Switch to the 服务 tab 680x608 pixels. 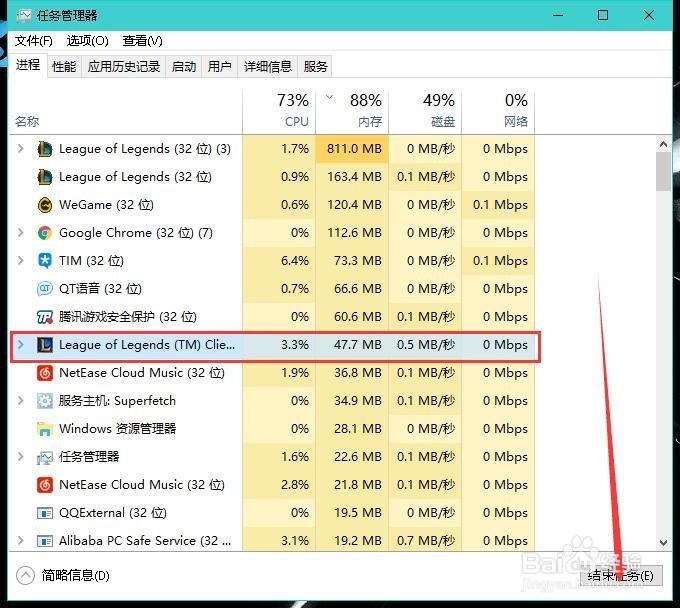tap(315, 67)
